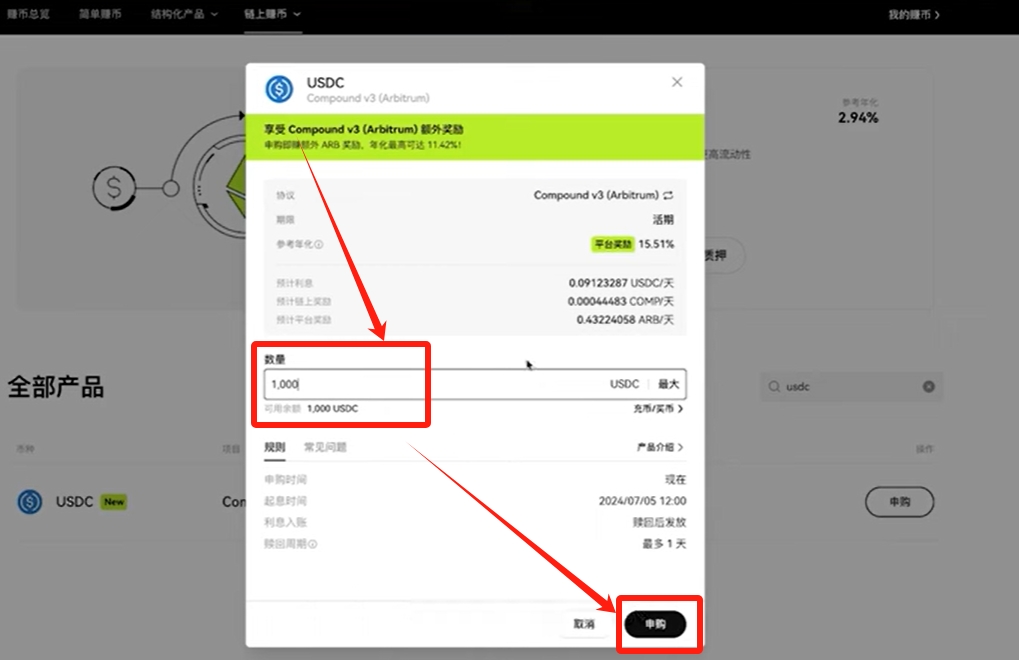Click the 15.51% reference APY value

click(x=656, y=244)
